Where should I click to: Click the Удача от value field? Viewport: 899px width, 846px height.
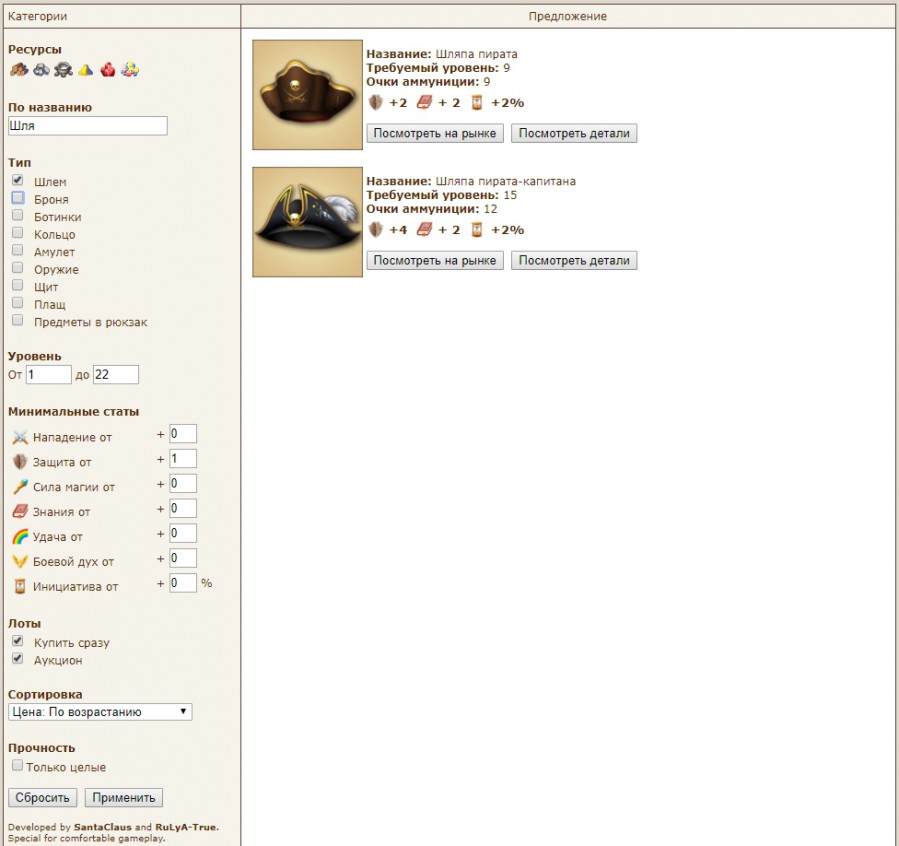coord(183,533)
